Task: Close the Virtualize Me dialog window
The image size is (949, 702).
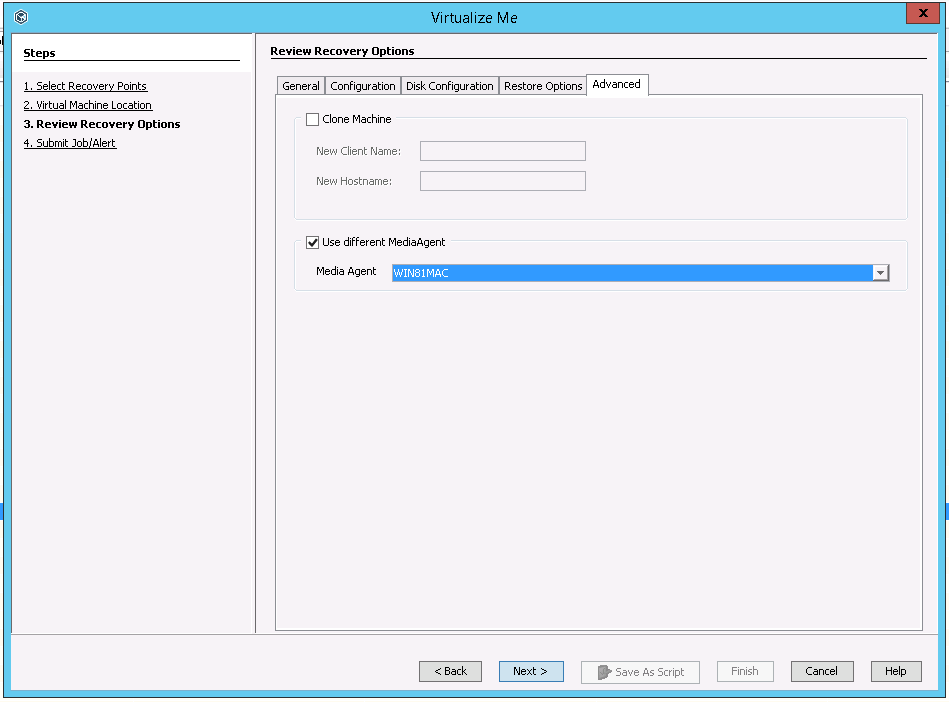Action: [x=920, y=15]
